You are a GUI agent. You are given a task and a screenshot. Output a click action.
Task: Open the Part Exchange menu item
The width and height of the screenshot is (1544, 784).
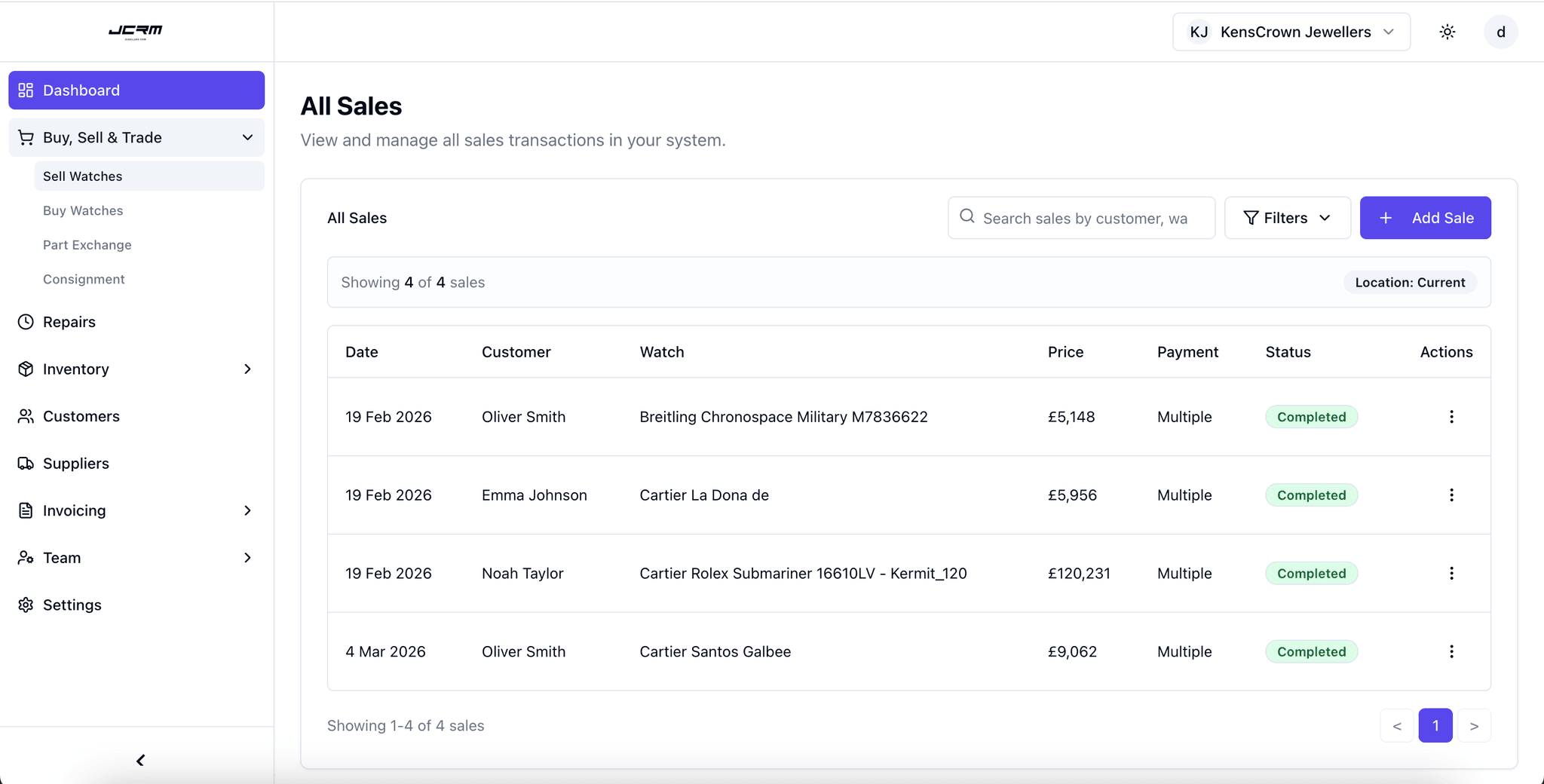[87, 244]
